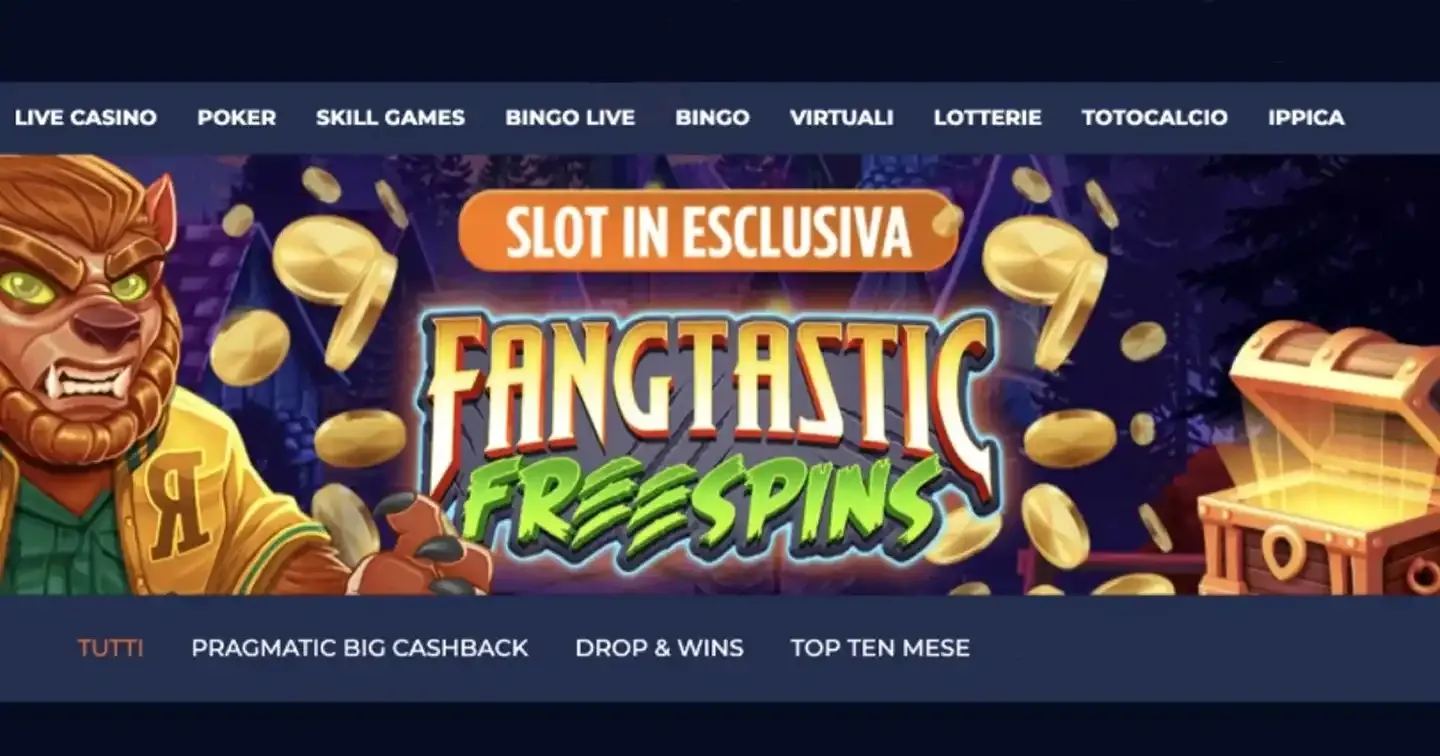The width and height of the screenshot is (1440, 756).
Task: Open the Live Casino section
Action: pyautogui.click(x=86, y=118)
